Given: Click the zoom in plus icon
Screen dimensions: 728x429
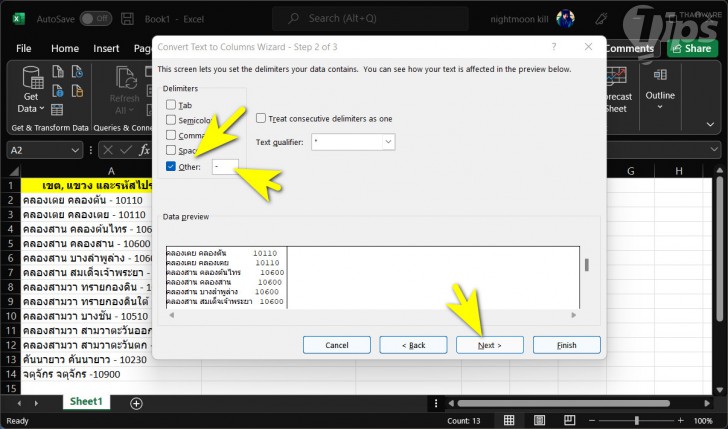Looking at the screenshot, I should (x=680, y=421).
